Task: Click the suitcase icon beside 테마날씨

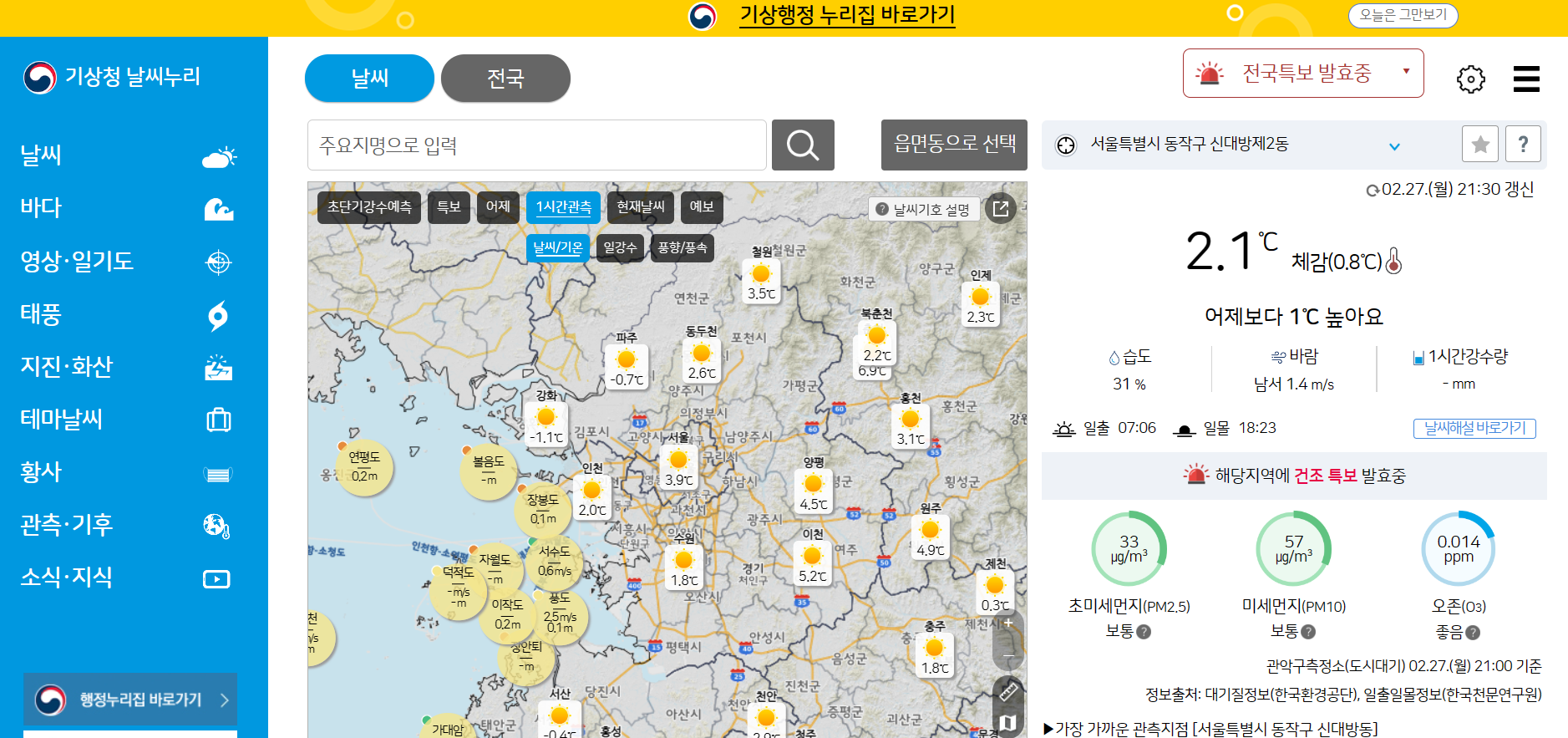Action: point(219,420)
